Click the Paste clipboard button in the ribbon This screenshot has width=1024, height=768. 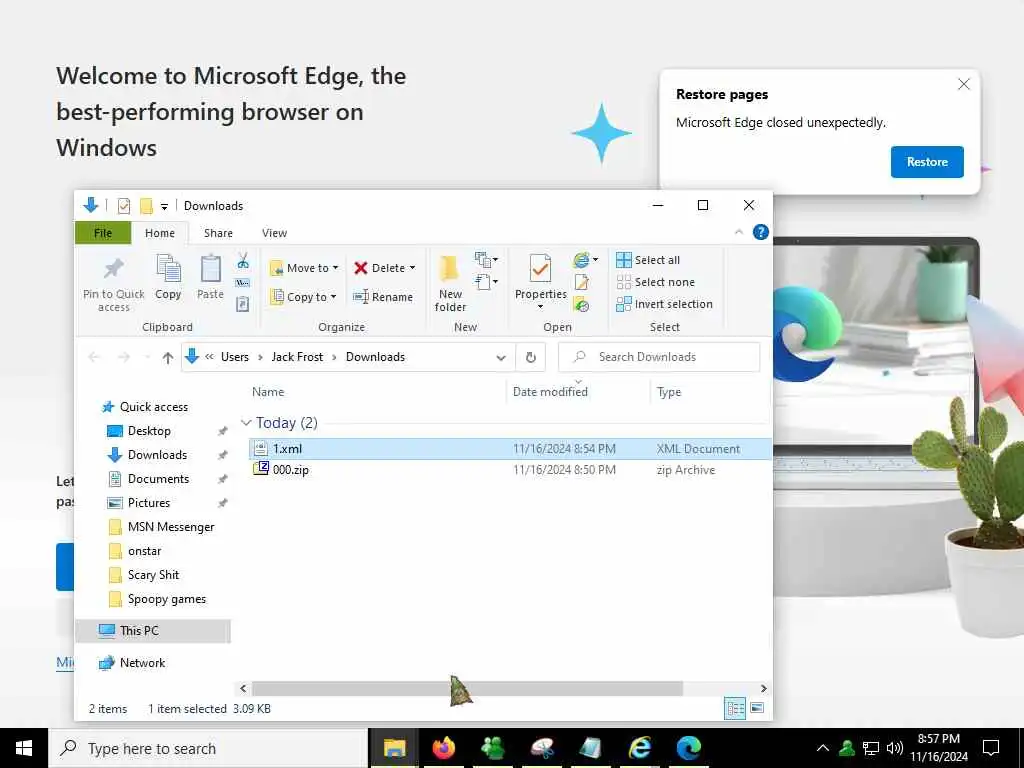[x=210, y=277]
